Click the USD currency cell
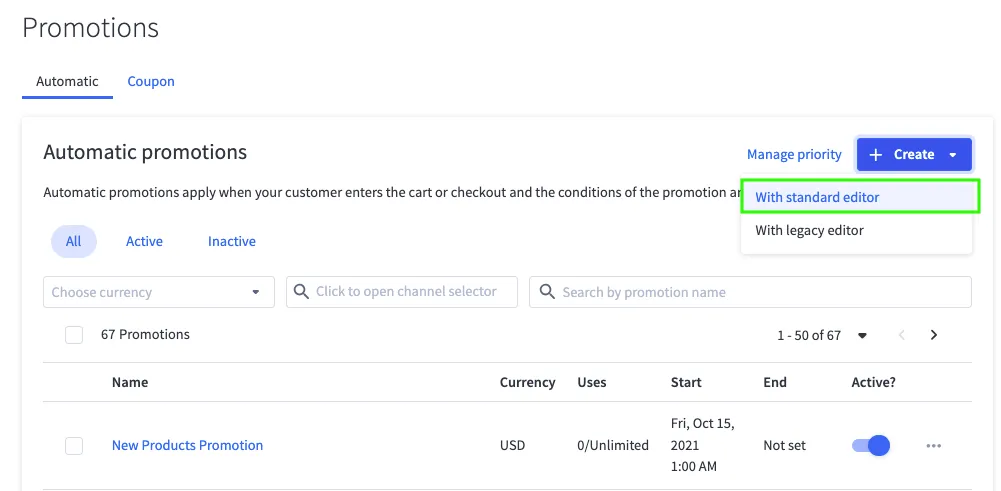 [513, 446]
